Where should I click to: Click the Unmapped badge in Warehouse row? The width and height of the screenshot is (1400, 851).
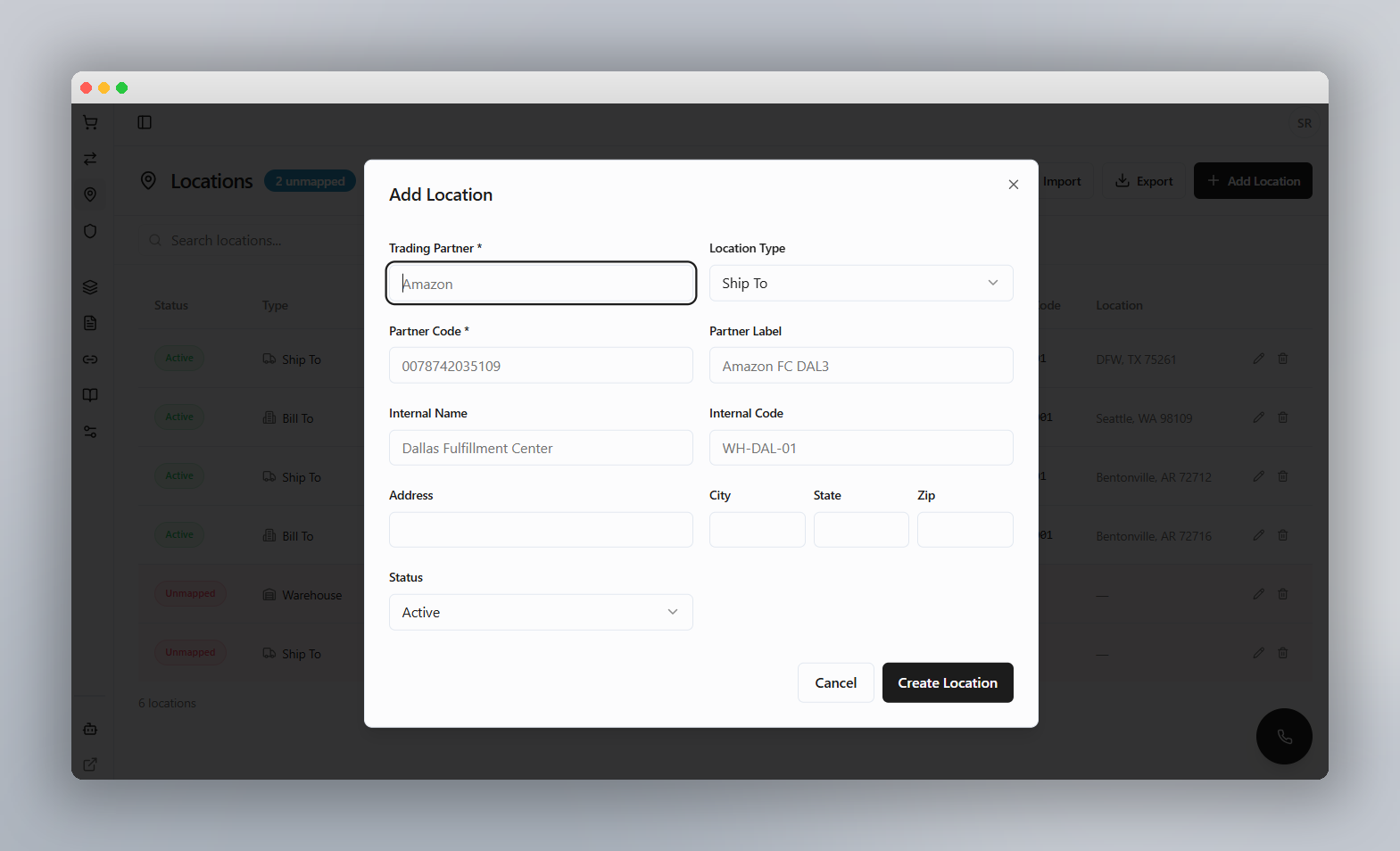[190, 594]
